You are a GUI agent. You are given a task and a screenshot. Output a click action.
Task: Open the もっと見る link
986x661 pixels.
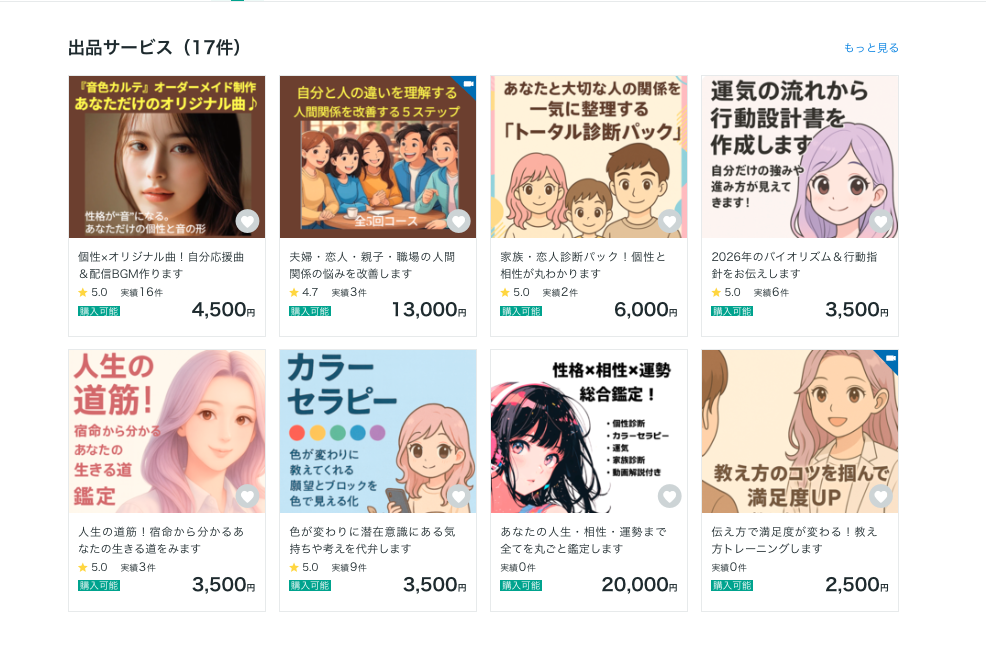click(871, 48)
